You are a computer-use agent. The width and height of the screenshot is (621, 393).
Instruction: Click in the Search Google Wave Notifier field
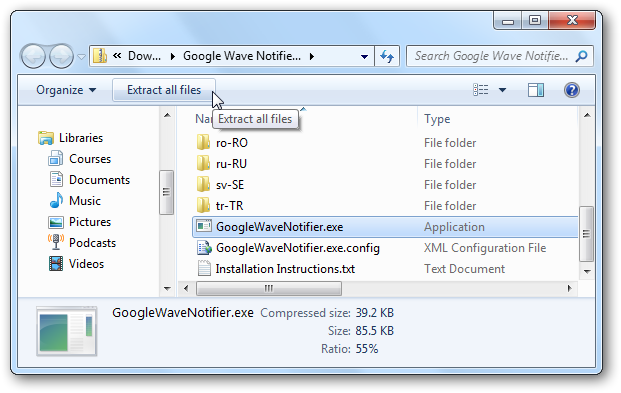pos(491,56)
